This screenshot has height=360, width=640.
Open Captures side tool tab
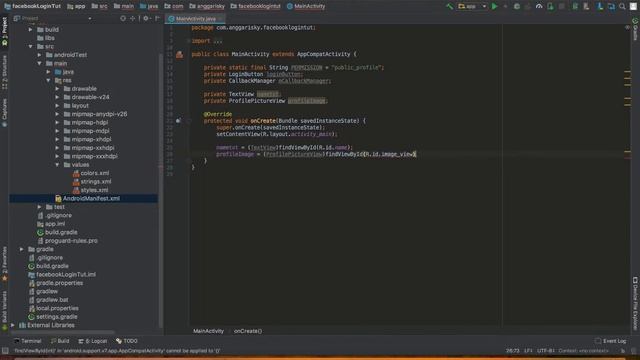point(4,112)
